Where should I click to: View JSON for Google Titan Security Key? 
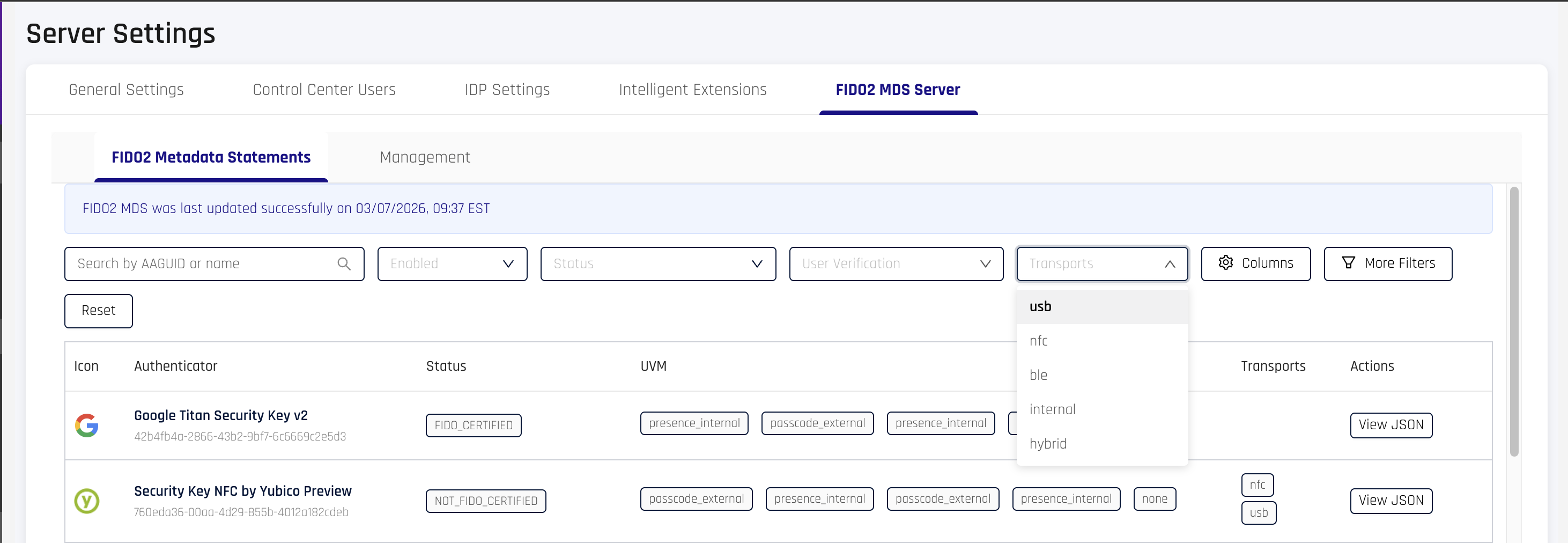(x=1391, y=425)
